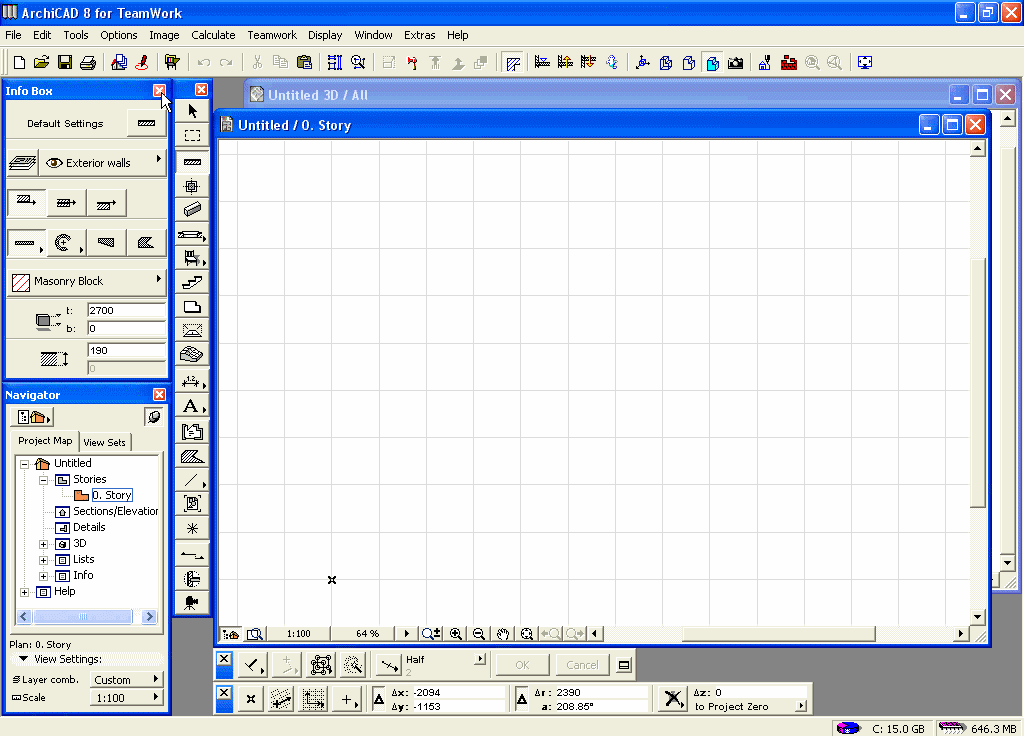Activate the pan hand icon below the plan
The height and width of the screenshot is (736, 1024).
coord(503,634)
